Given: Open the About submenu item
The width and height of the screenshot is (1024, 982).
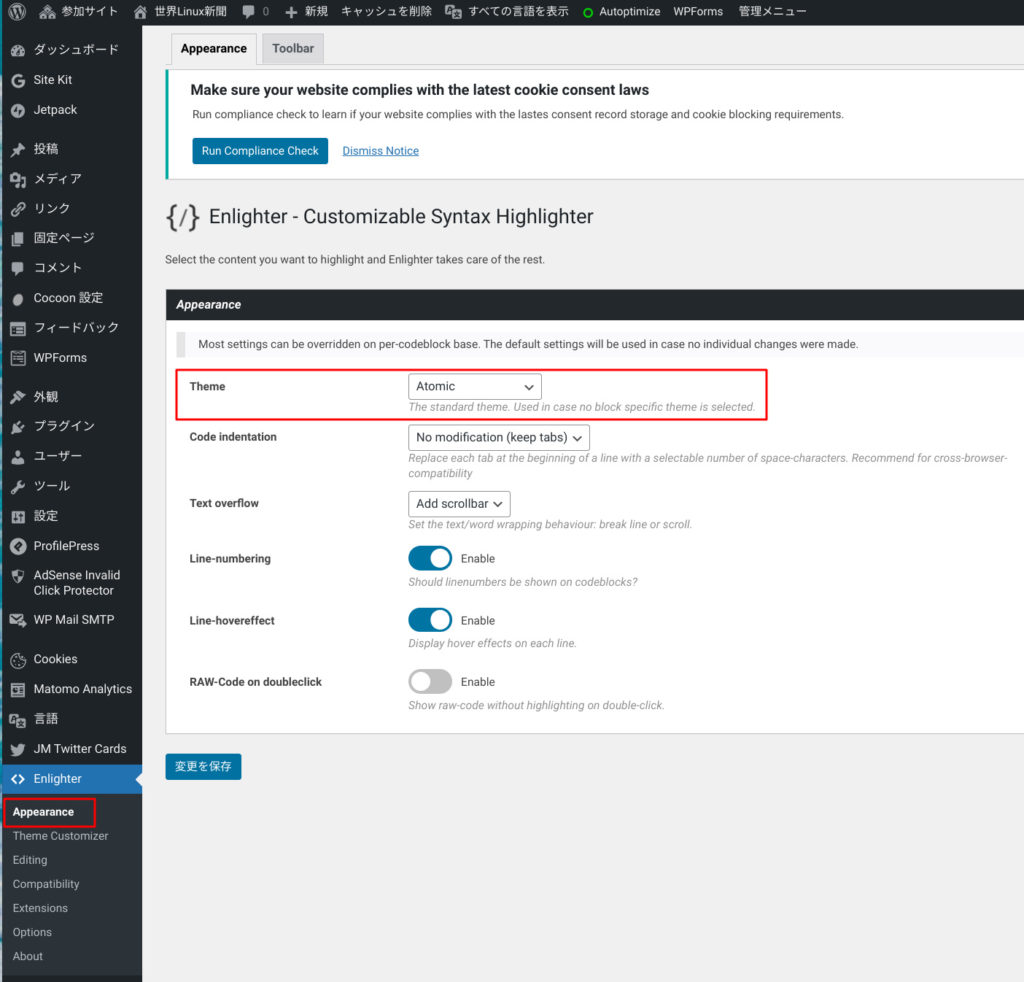Looking at the screenshot, I should click(27, 957).
